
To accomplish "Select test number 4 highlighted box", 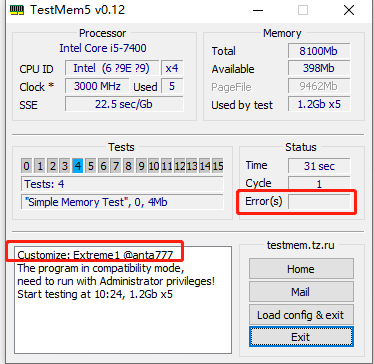I will coord(78,166).
